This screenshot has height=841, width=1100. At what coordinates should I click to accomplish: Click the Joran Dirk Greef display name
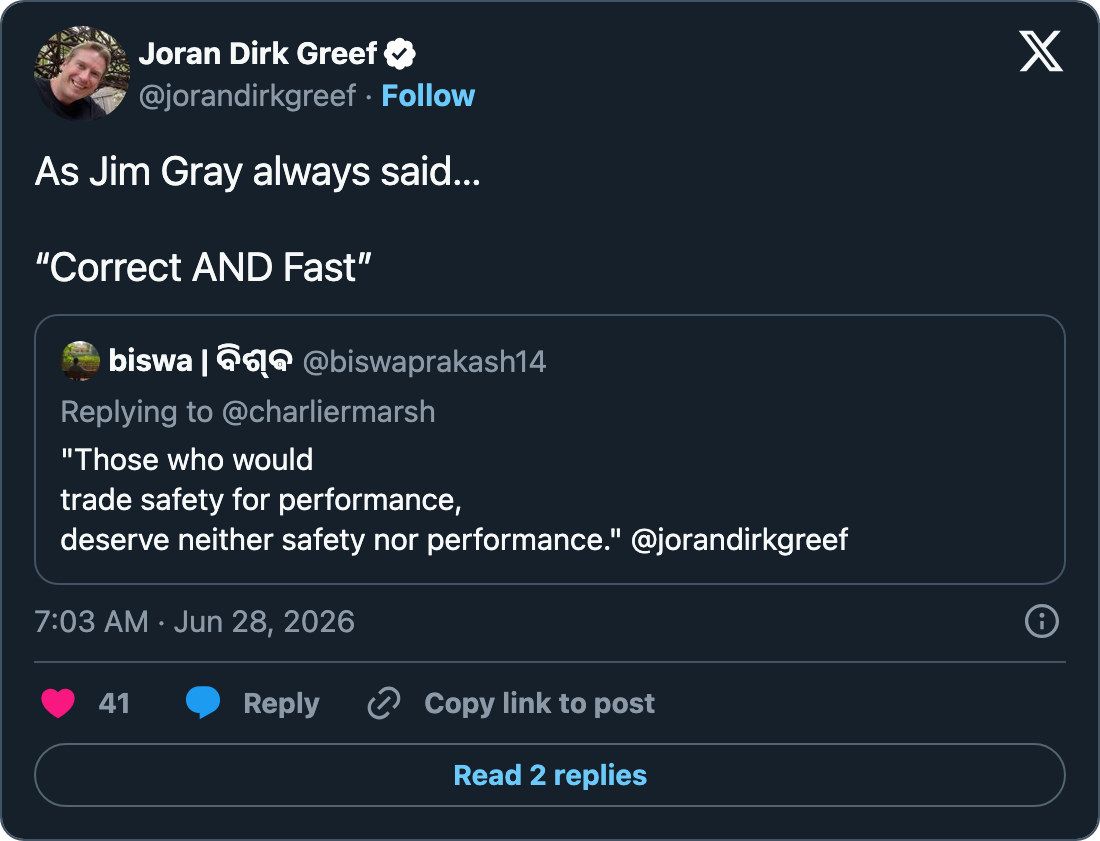258,54
